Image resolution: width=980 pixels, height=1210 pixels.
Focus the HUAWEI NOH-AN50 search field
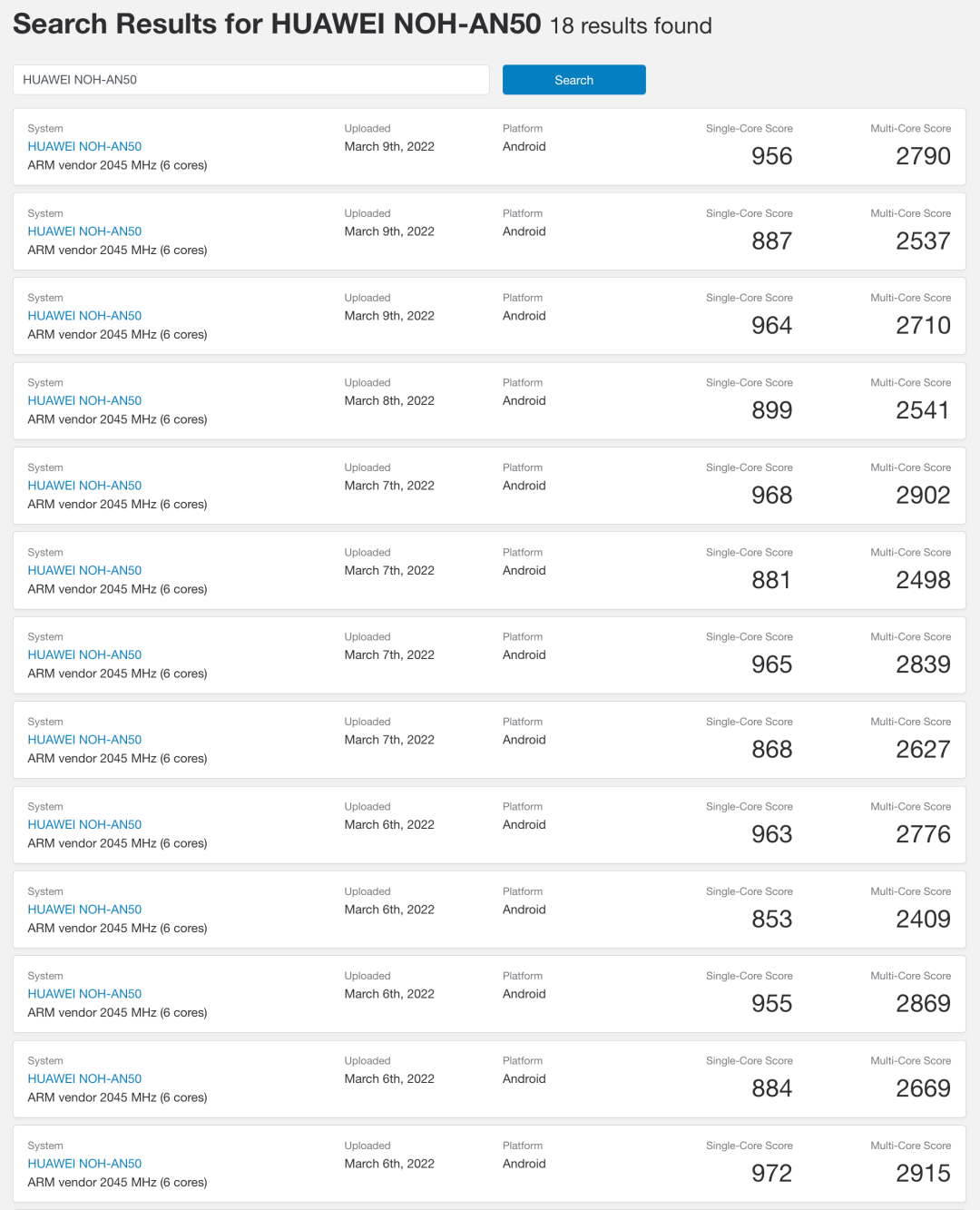coord(251,80)
